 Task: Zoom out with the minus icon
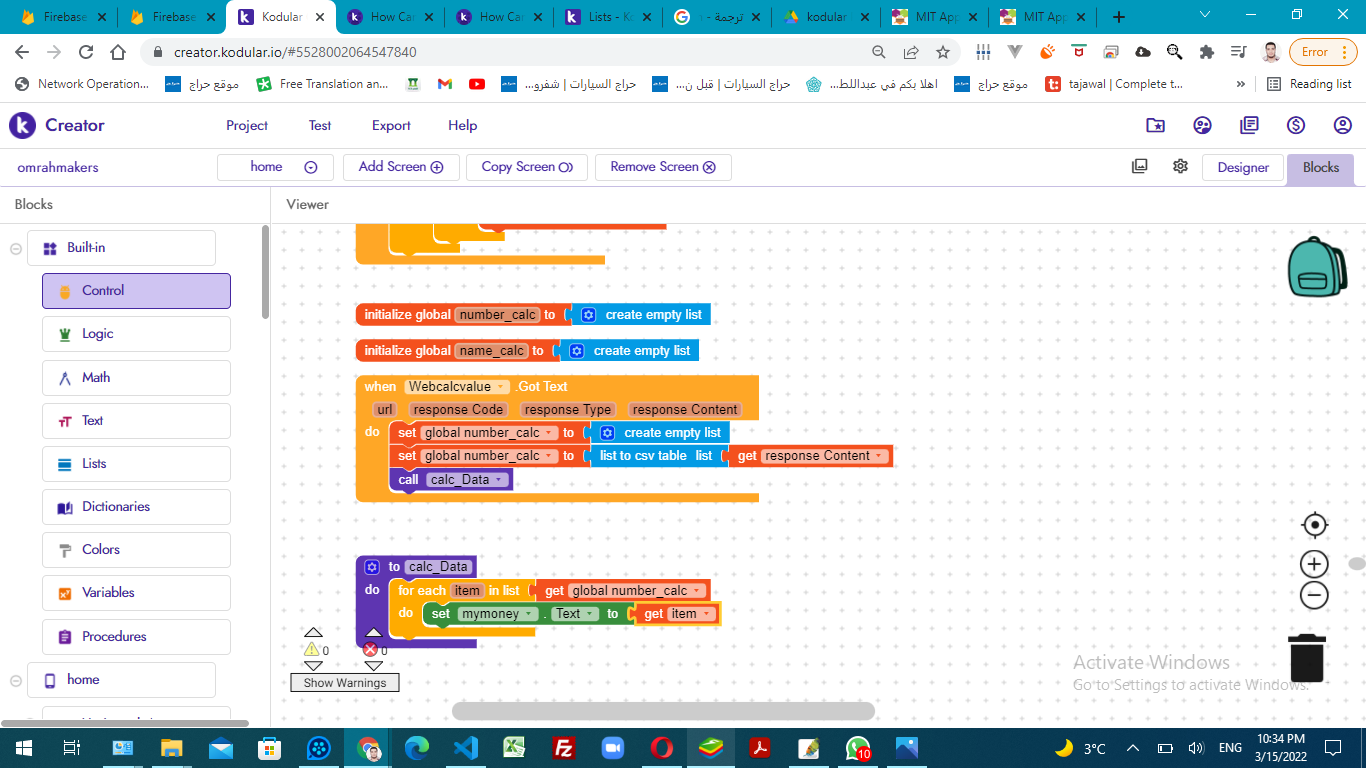pyautogui.click(x=1314, y=596)
